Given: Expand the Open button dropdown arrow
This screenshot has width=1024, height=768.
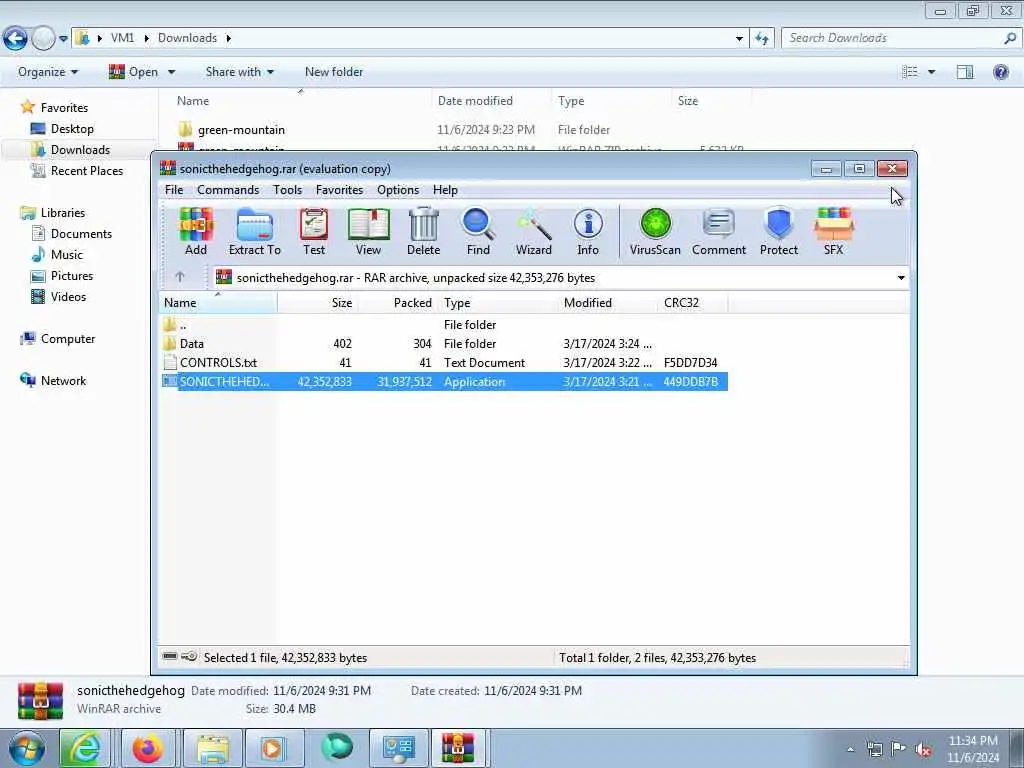Looking at the screenshot, I should [x=171, y=72].
